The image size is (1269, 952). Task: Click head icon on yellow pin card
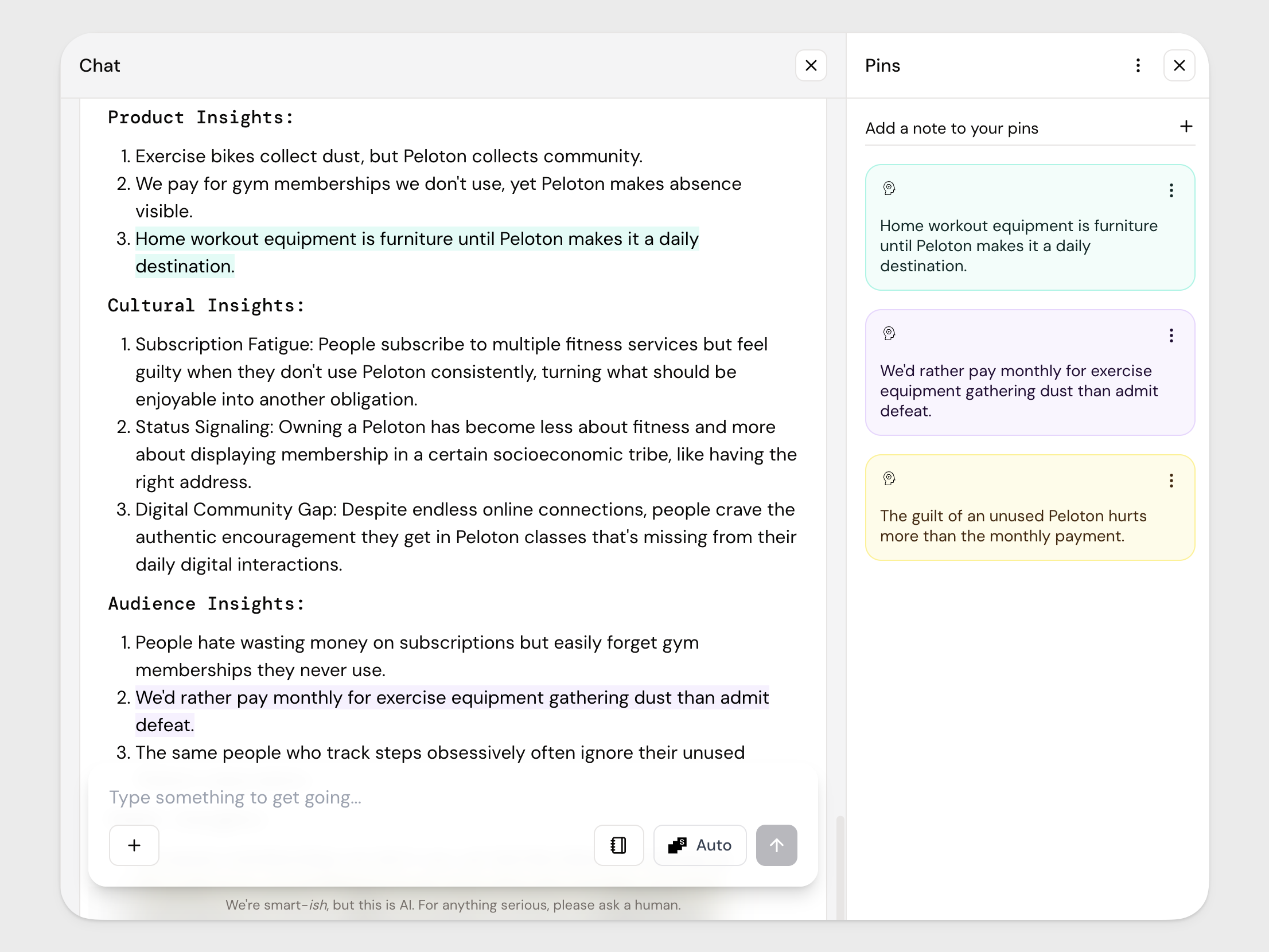[889, 478]
